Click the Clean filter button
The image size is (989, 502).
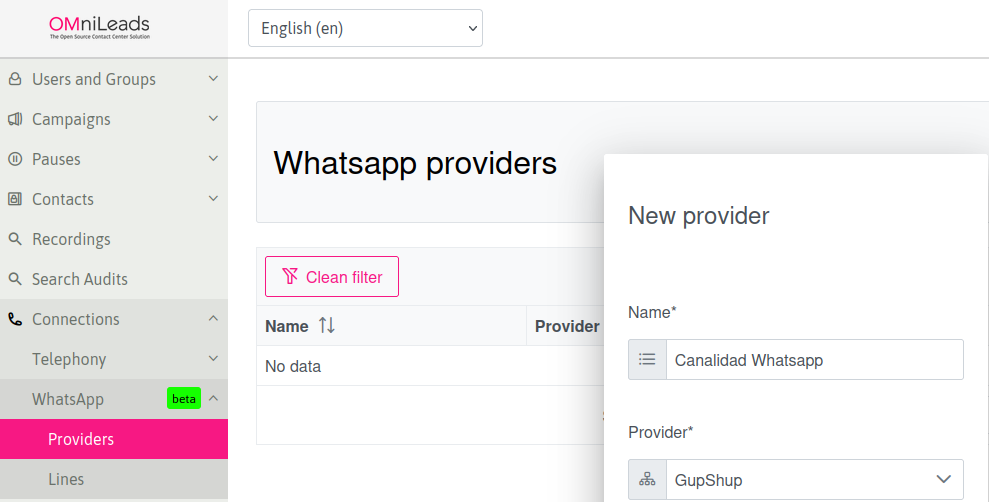pyautogui.click(x=332, y=276)
